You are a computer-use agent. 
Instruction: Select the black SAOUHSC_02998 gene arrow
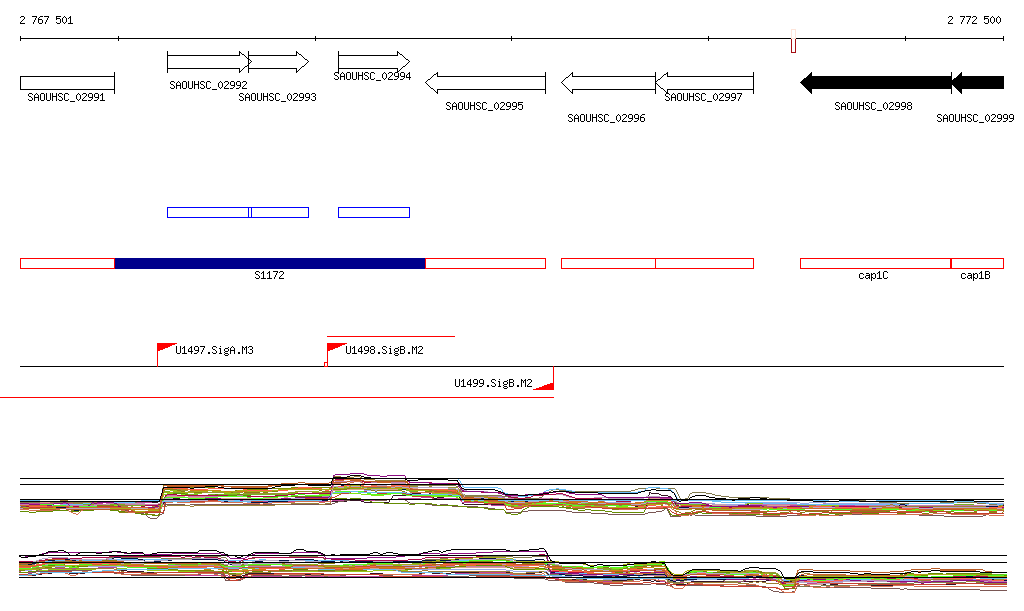876,83
